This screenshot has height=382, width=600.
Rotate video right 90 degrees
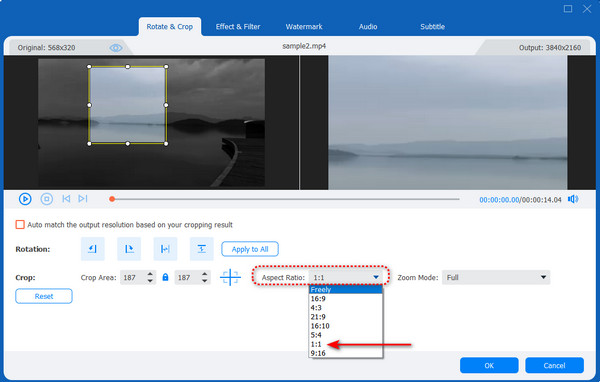click(x=129, y=249)
